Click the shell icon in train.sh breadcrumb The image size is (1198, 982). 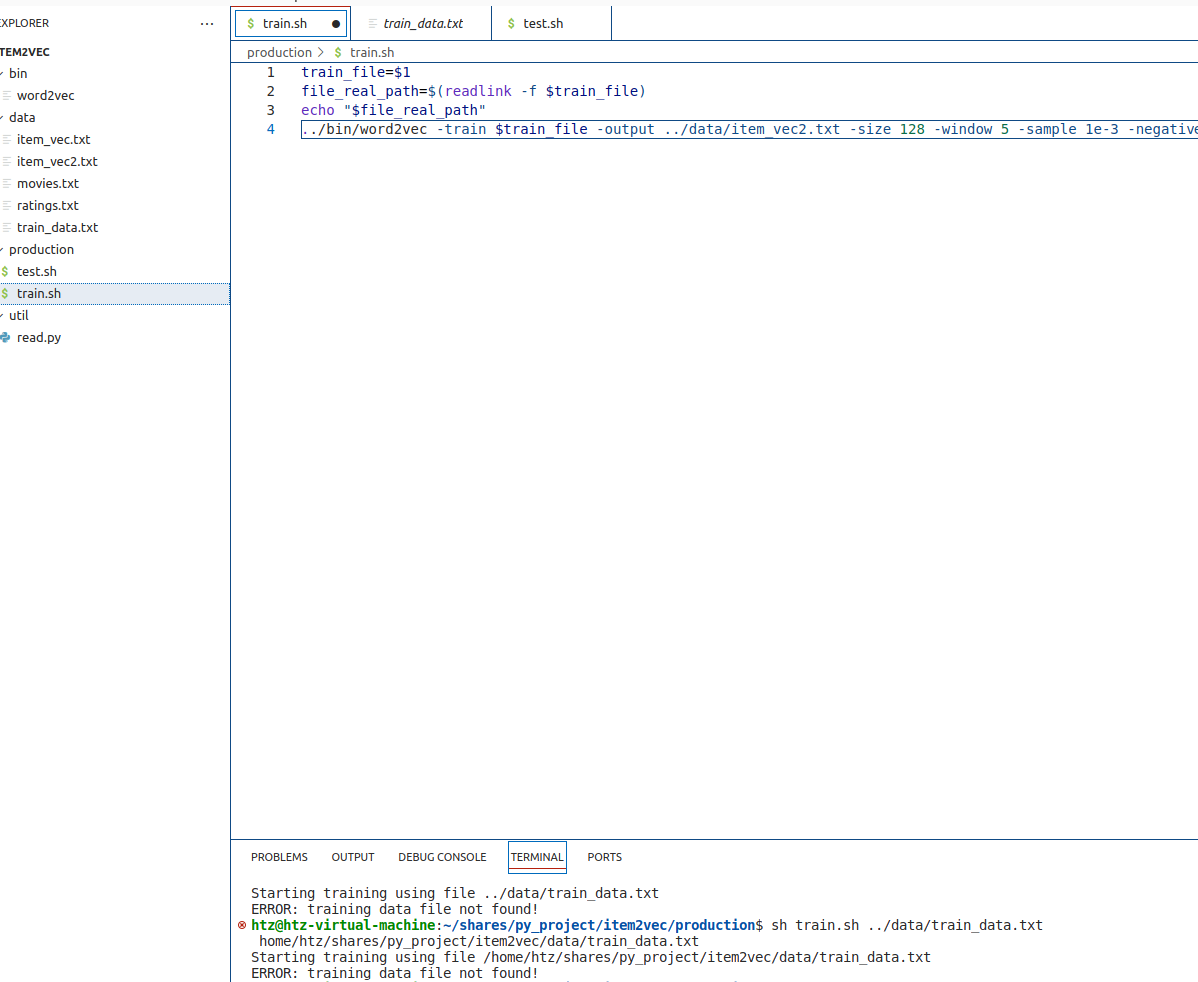click(338, 53)
